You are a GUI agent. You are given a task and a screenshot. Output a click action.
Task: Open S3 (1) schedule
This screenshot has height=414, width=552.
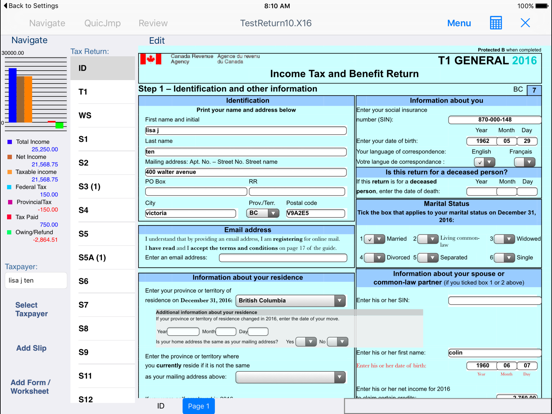102,187
